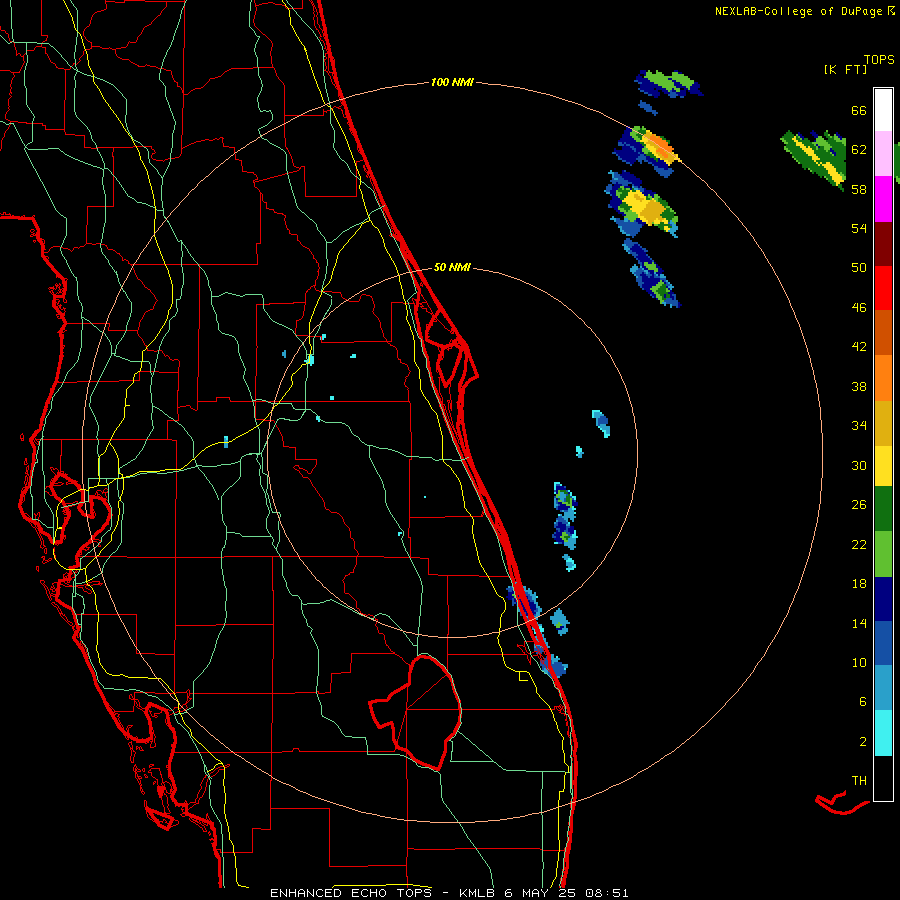The image size is (900, 900).
Task: Select the Enhanced Echo Tops KMLB caption
Action: [449, 893]
